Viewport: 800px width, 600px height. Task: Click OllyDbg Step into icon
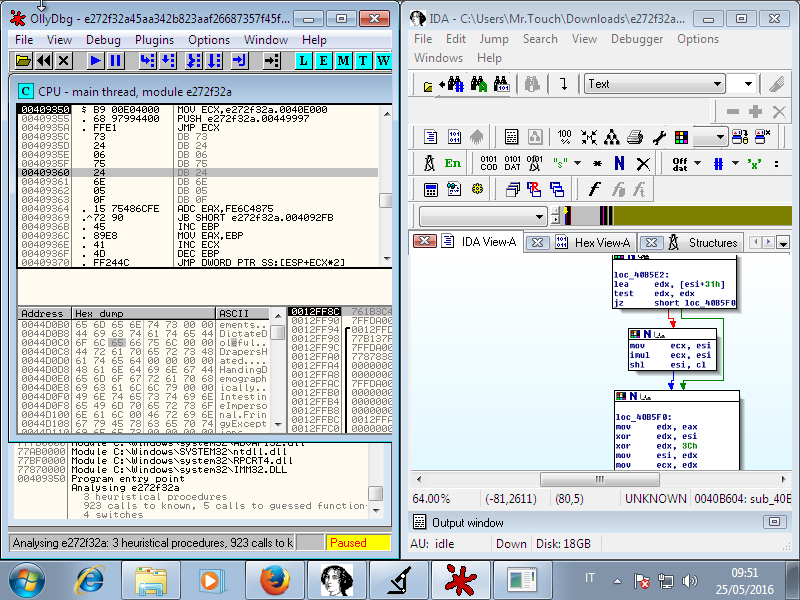147,61
